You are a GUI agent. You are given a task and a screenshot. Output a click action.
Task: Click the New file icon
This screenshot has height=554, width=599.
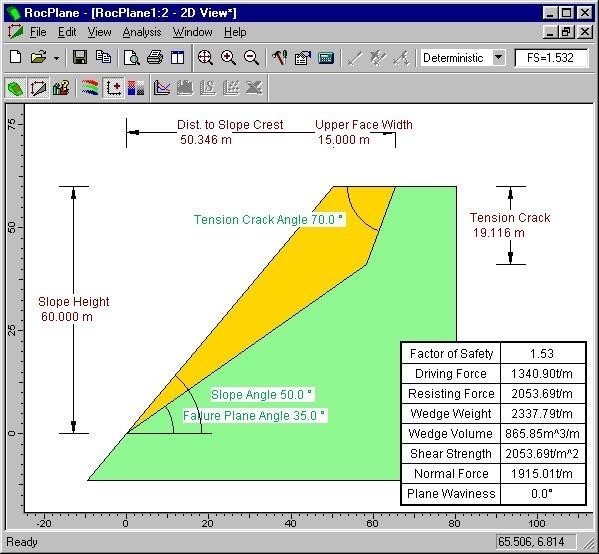(x=16, y=58)
